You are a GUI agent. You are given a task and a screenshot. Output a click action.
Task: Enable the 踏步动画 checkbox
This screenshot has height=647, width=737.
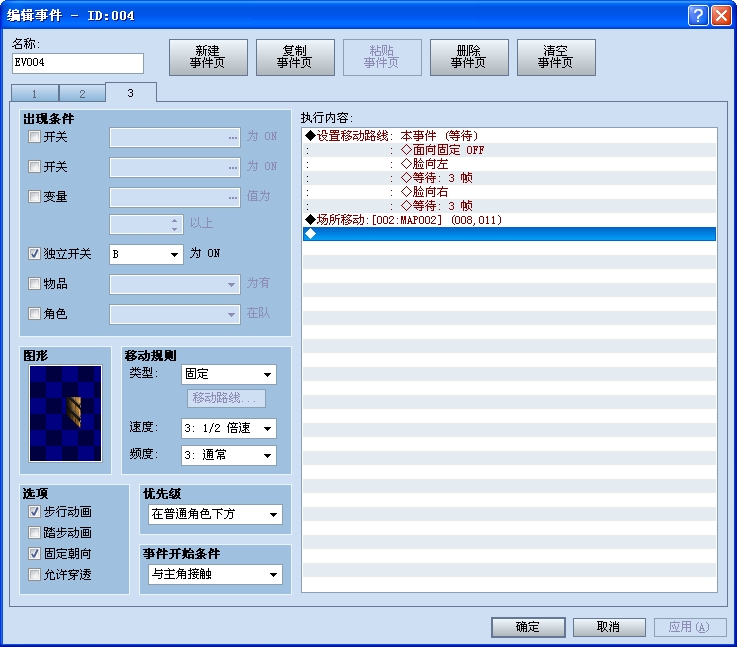click(x=35, y=533)
